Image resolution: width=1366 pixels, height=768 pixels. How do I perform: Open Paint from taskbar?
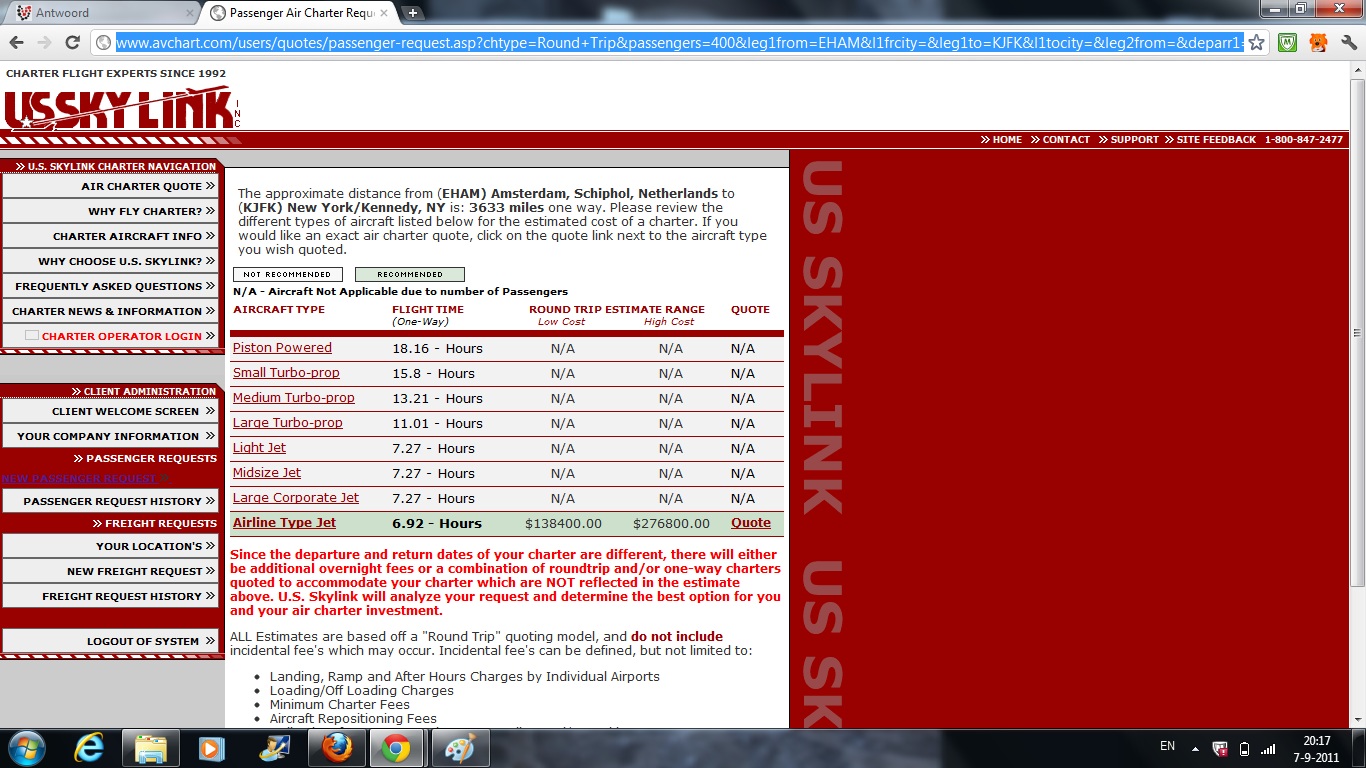(x=459, y=748)
